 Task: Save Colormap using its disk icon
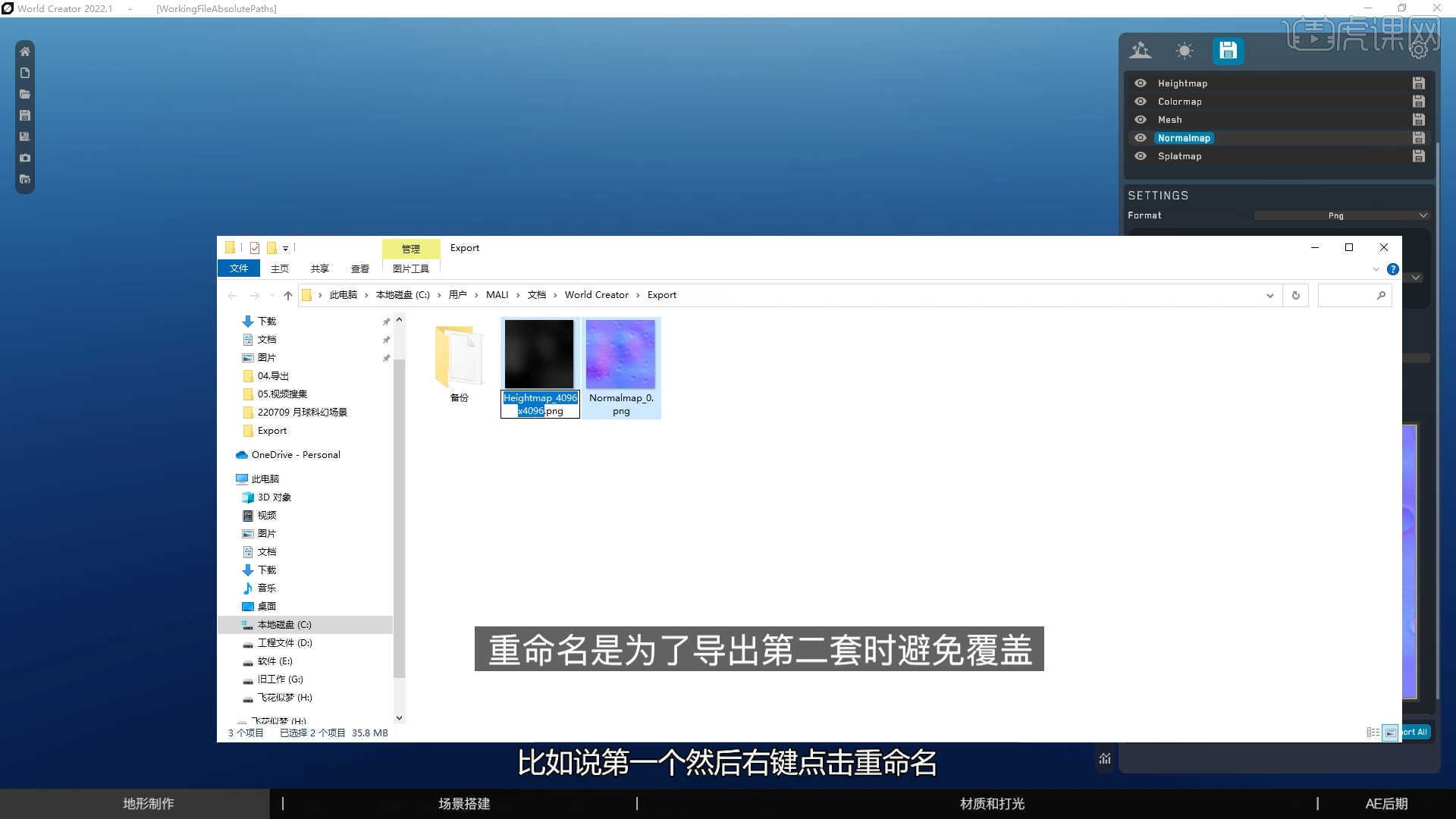pos(1419,102)
